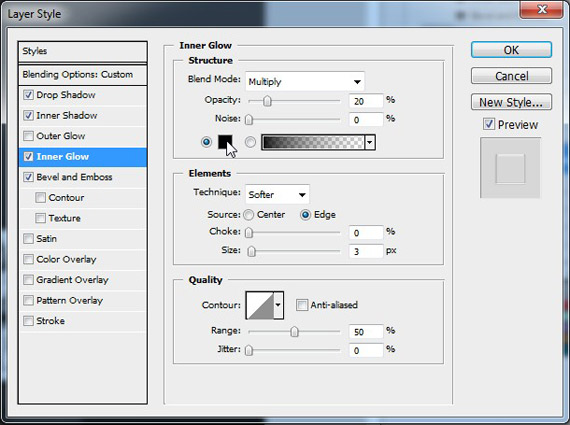Select the Styles panel entry
Screen dimensions: 570x425
point(83,51)
